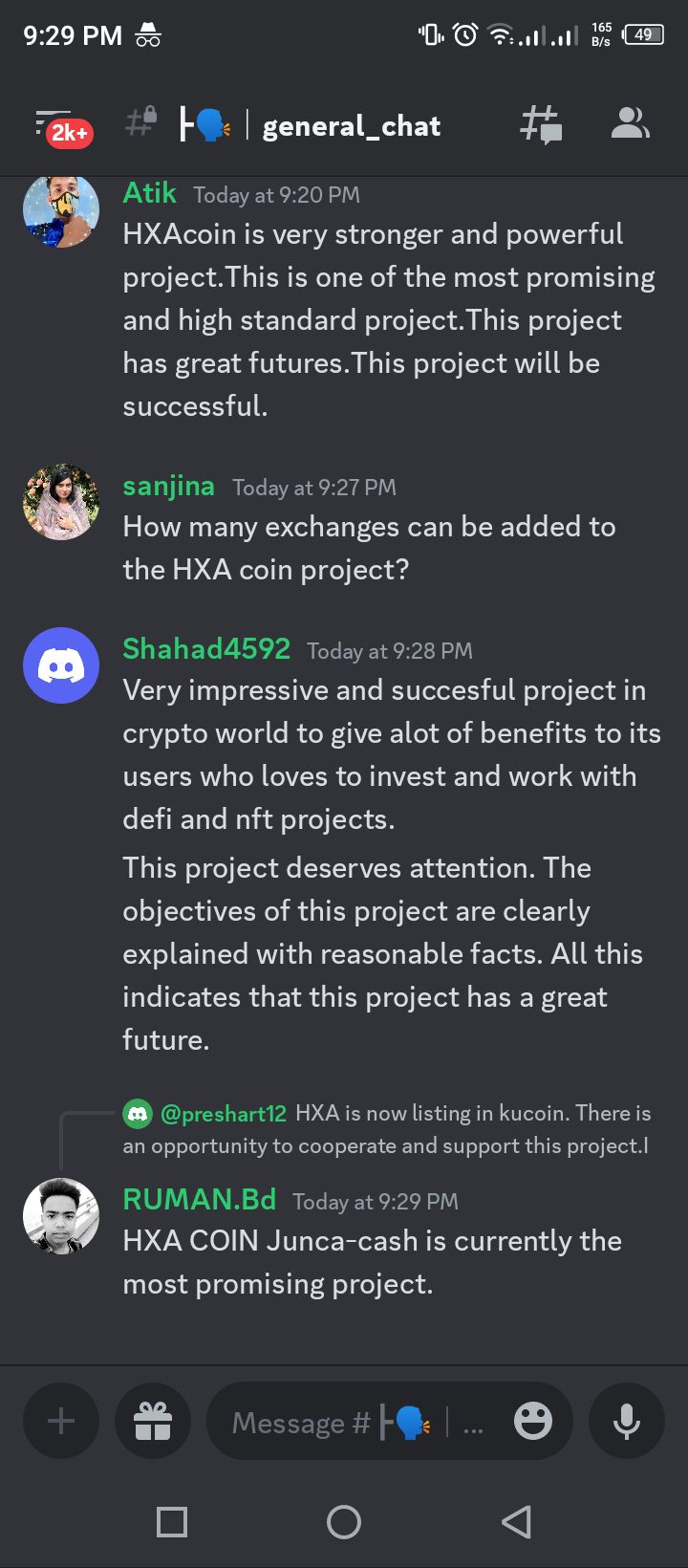Tap the Android home circle button
Image resolution: width=688 pixels, height=1568 pixels.
pyautogui.click(x=344, y=1521)
